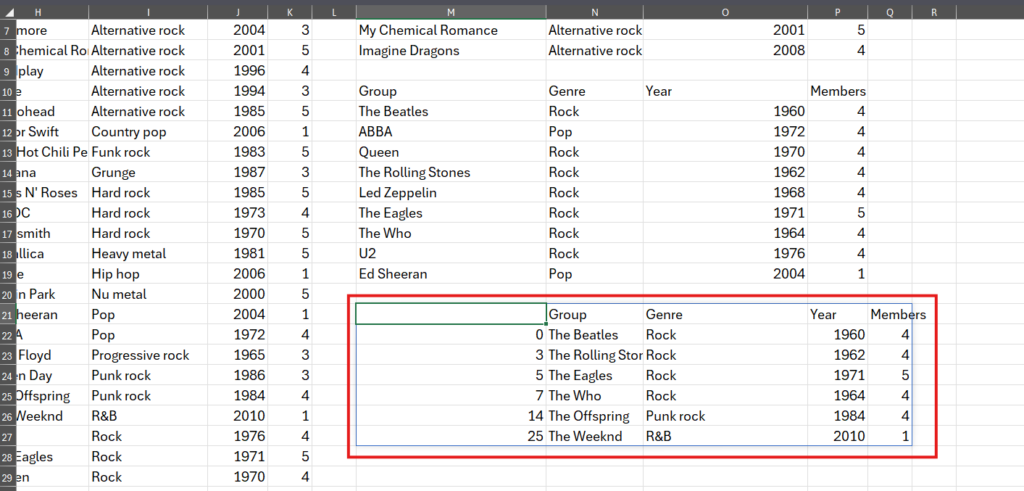Click the 'Imagine Dragons' cell
1024x491 pixels.
pos(451,51)
